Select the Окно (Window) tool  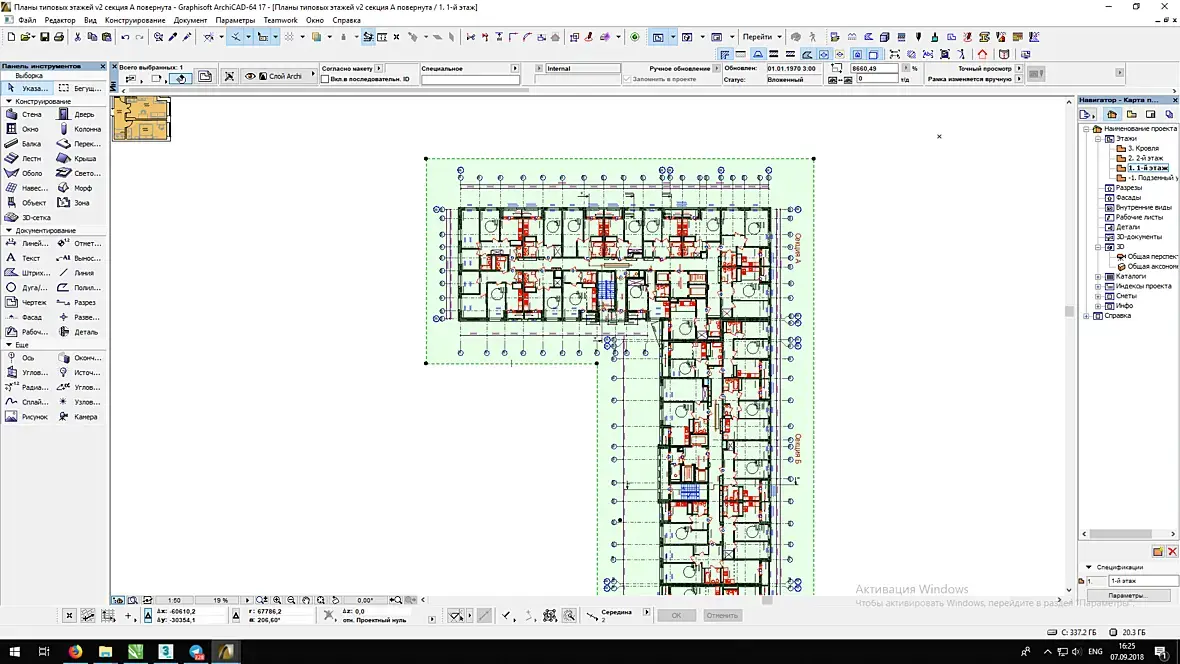click(x=24, y=129)
